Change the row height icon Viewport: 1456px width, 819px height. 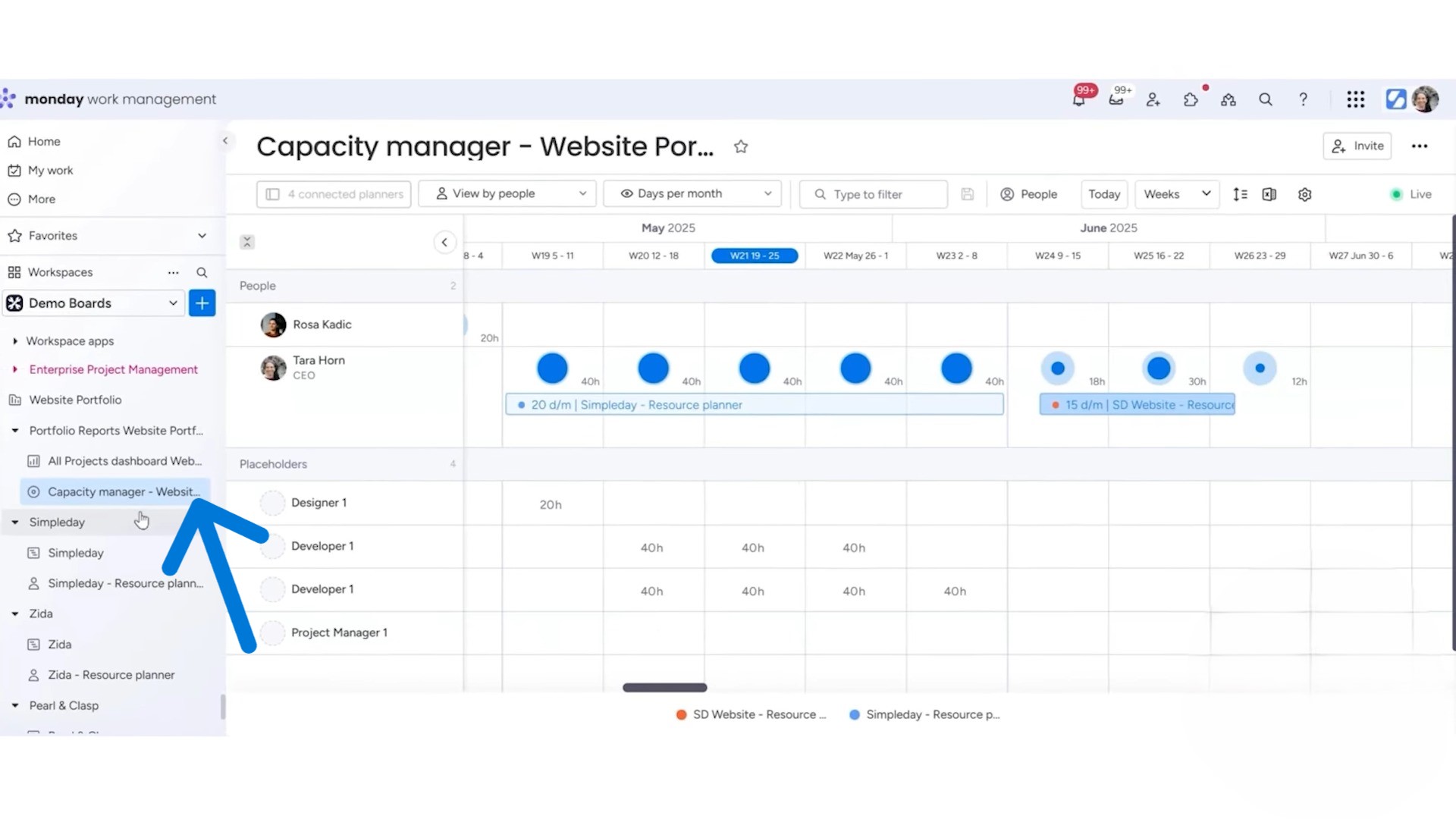[1241, 194]
